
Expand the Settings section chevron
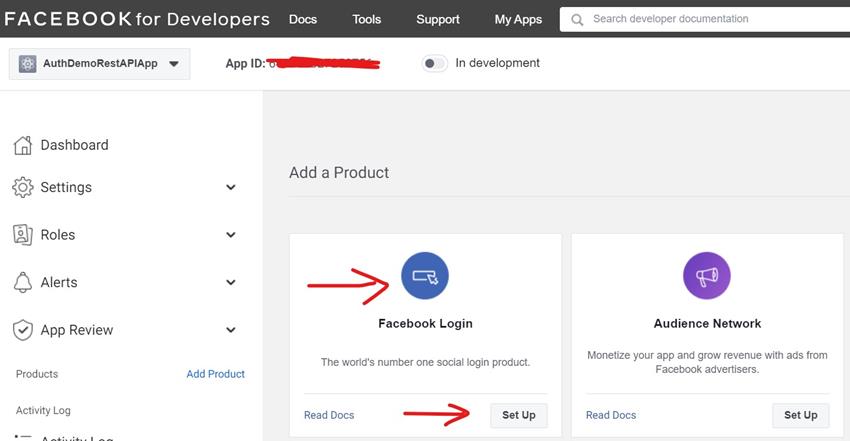(x=231, y=187)
